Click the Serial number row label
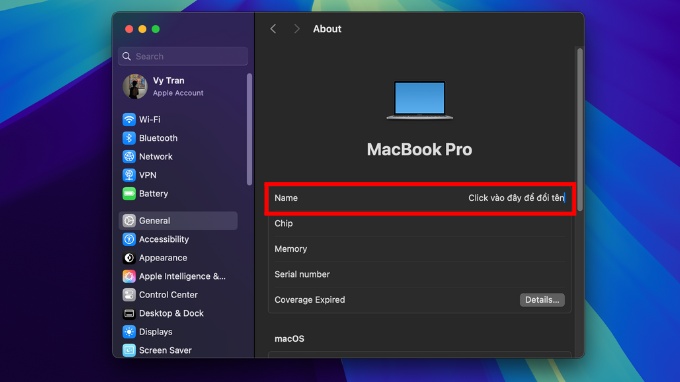 pos(302,274)
